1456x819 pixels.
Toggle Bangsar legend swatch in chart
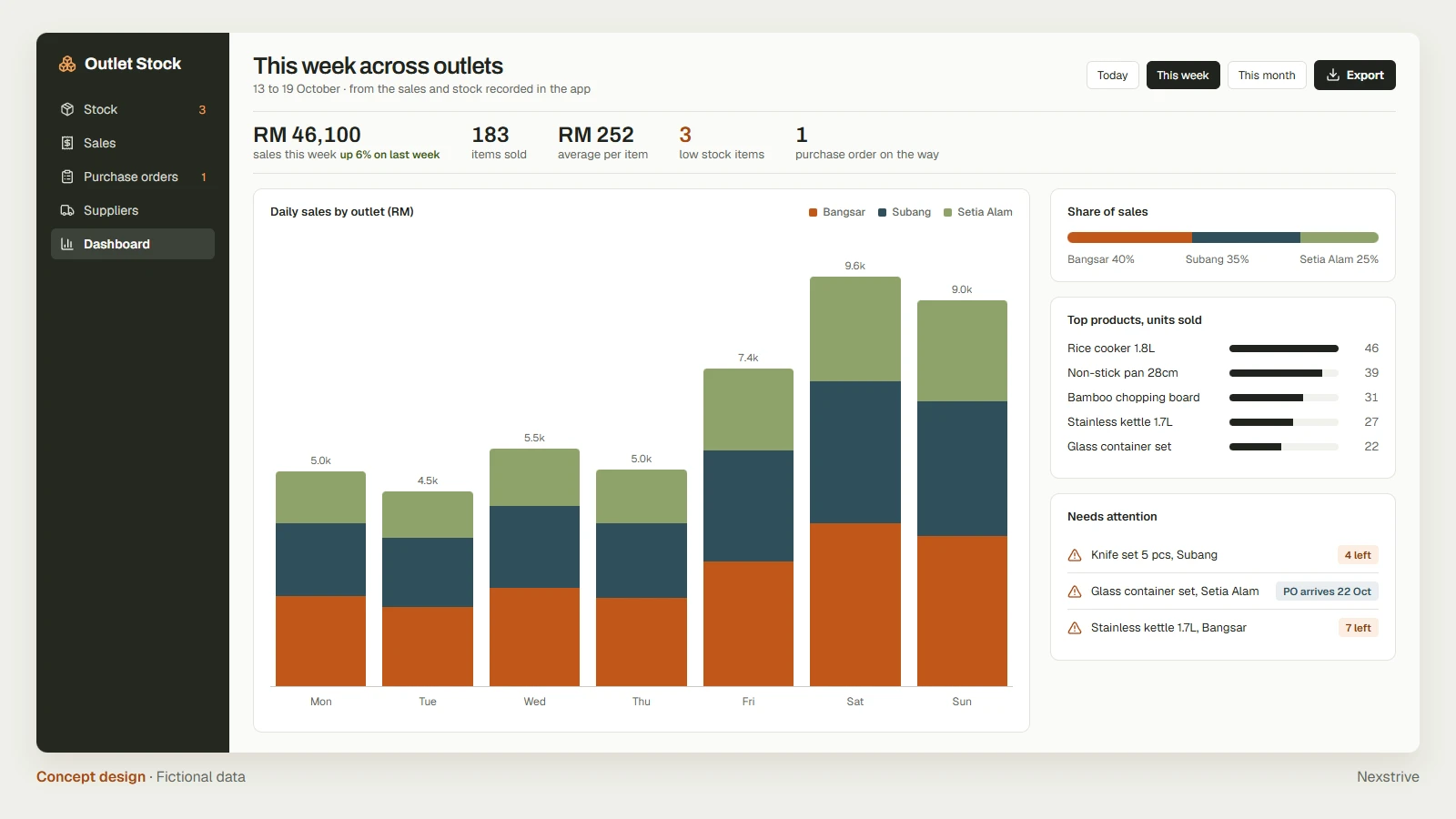814,212
